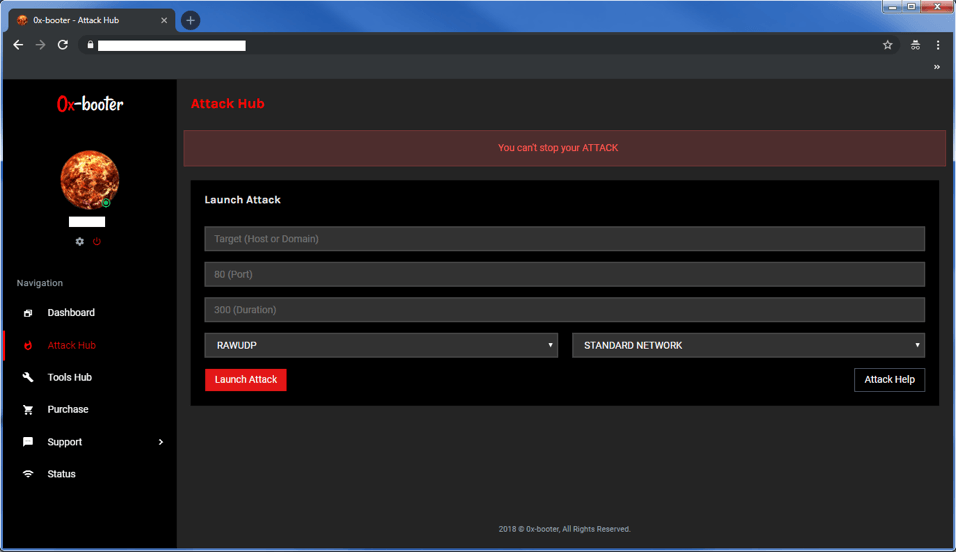This screenshot has width=956, height=552.
Task: Click the wrench icon for Tools Hub
Action: coord(28,378)
